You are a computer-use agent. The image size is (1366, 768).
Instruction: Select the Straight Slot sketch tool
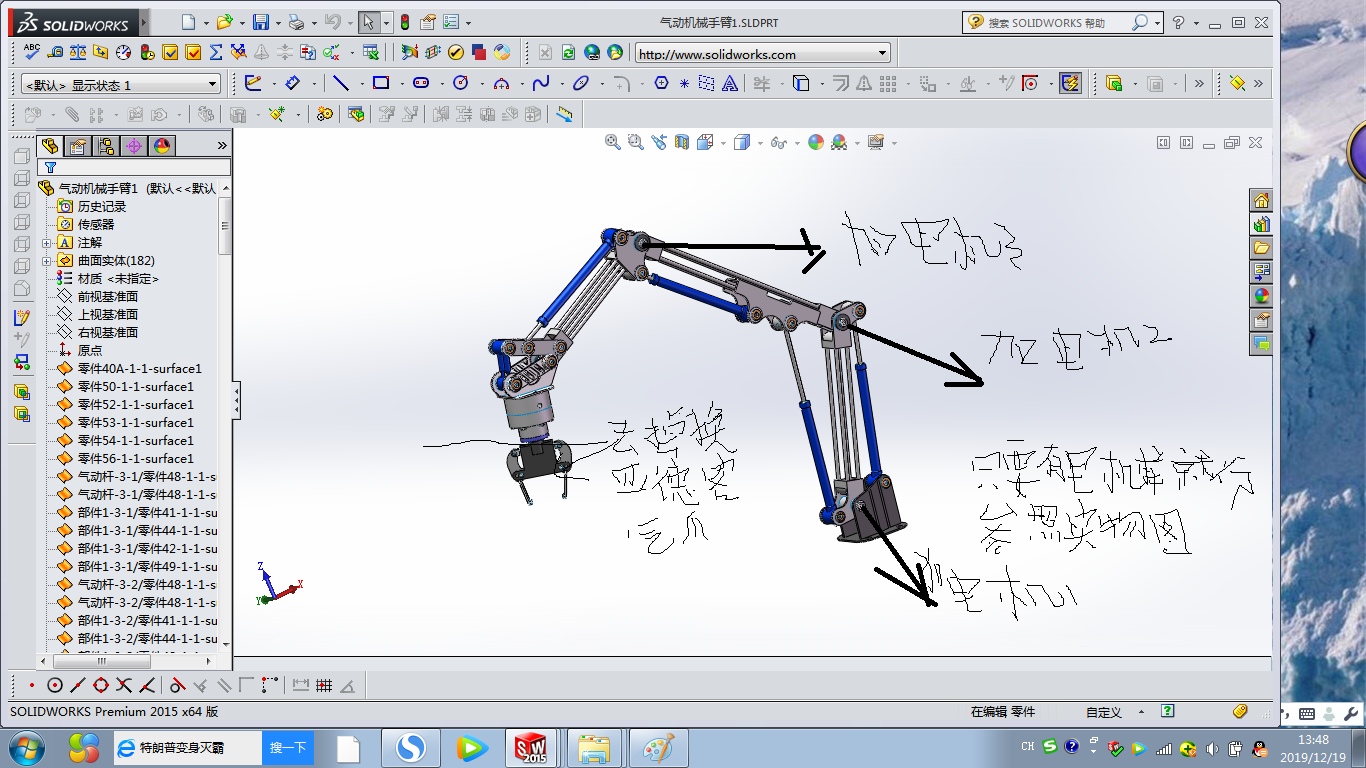(421, 84)
